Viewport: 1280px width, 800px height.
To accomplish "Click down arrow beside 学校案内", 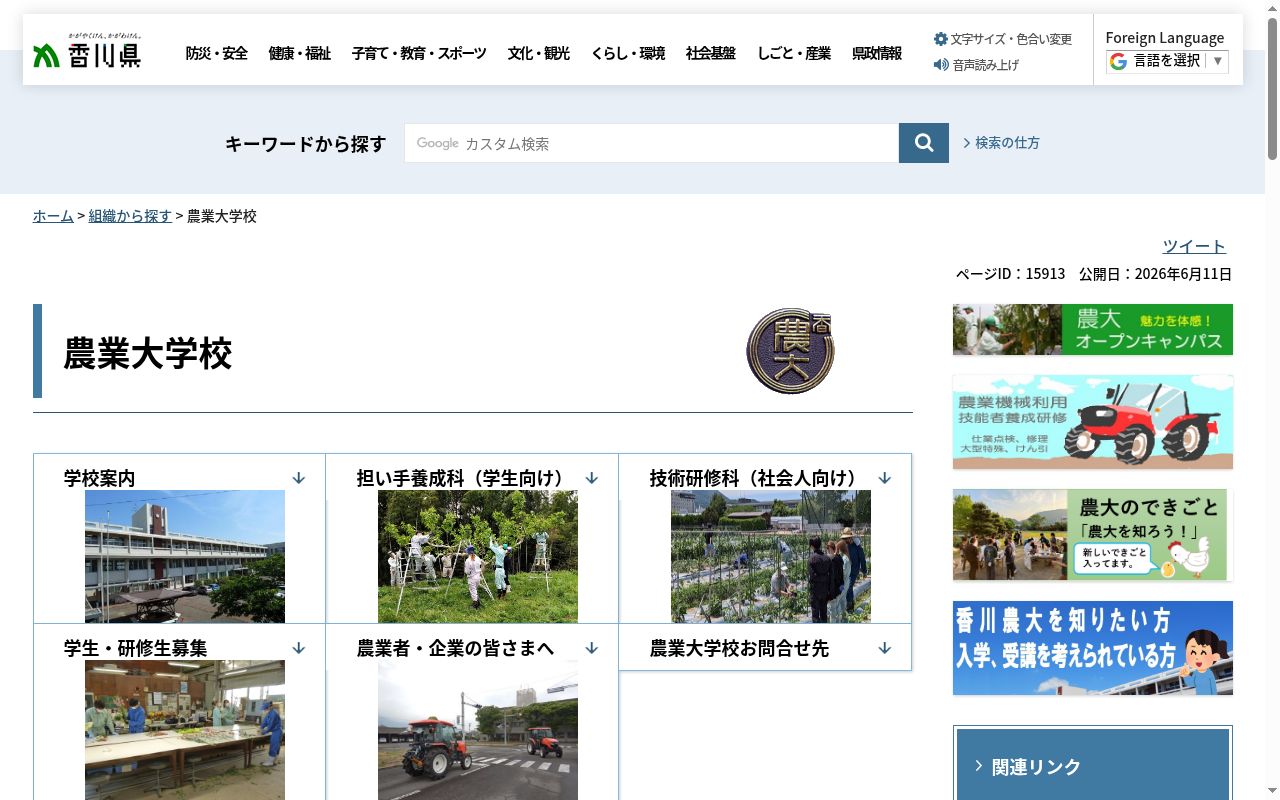I will (x=299, y=478).
